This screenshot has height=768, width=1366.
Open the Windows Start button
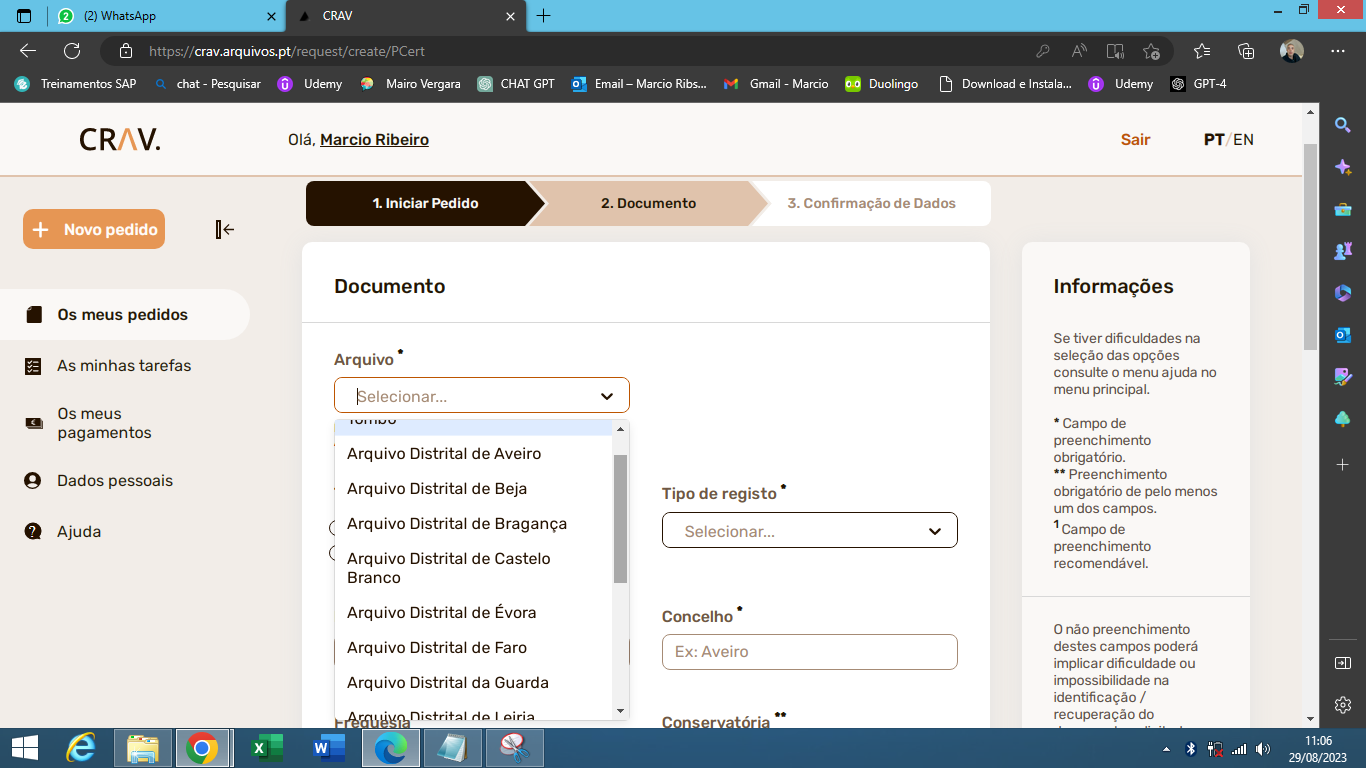coord(24,748)
